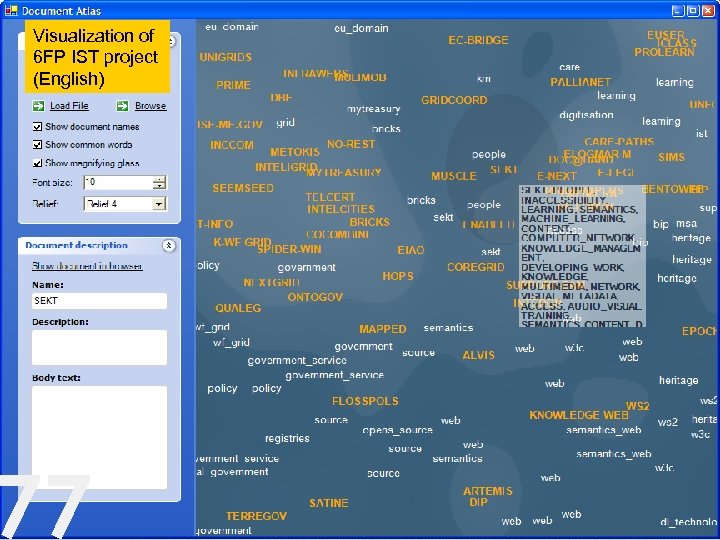This screenshot has width=720, height=540.
Task: Click inside the Description text box
Action: click(99, 347)
